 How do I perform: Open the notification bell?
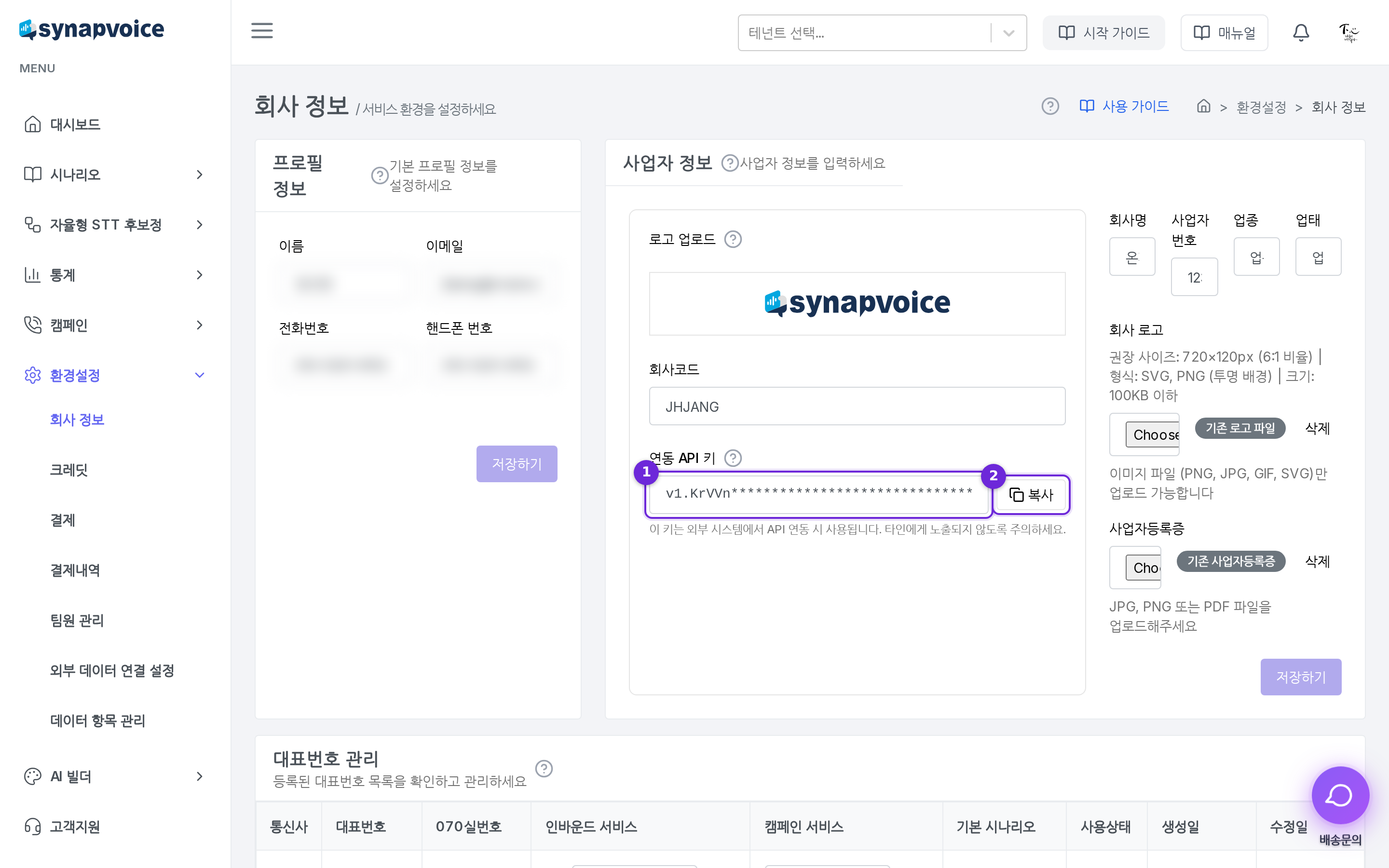click(1301, 33)
